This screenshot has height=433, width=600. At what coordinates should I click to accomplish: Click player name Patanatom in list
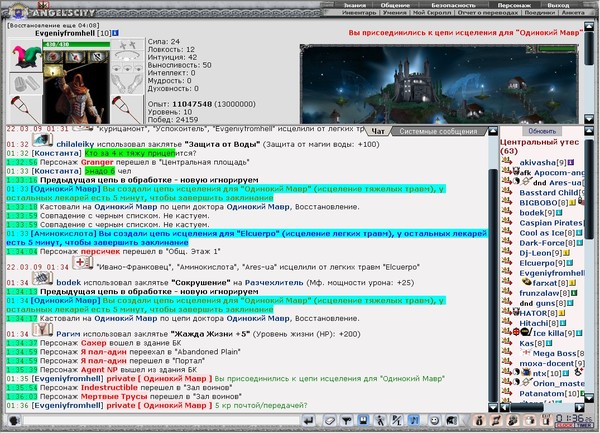click(542, 394)
